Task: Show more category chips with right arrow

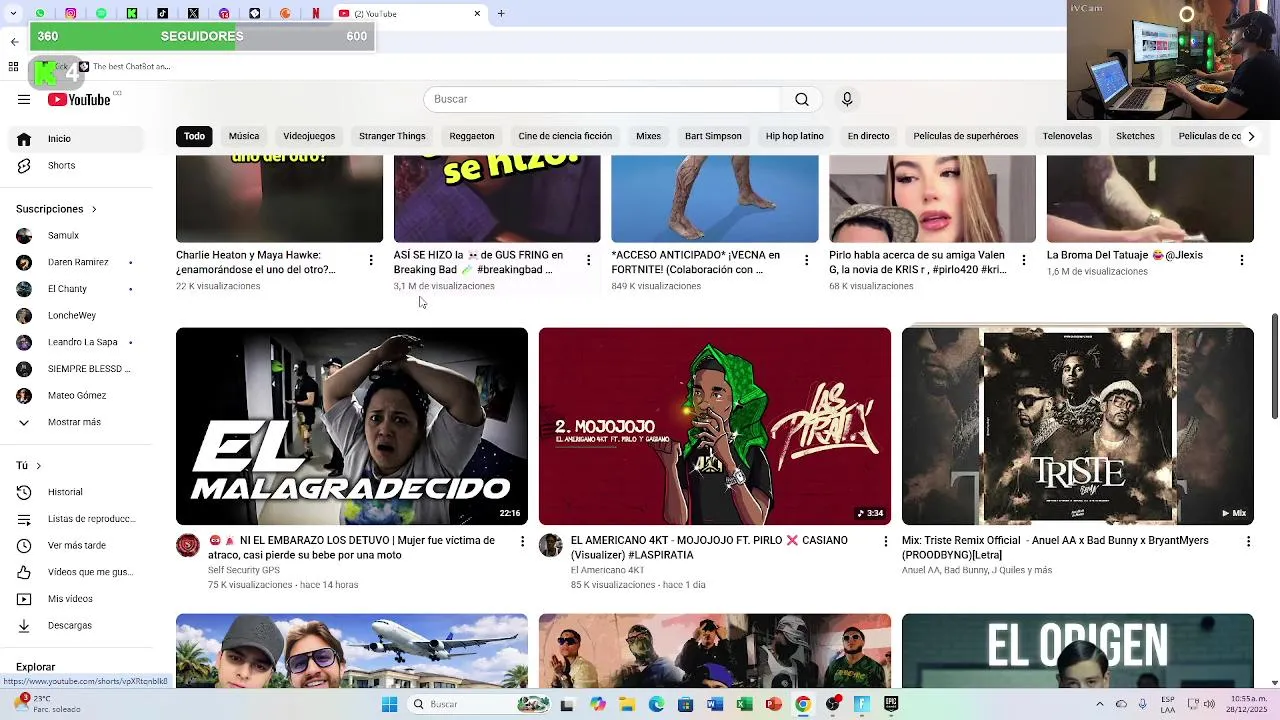Action: [x=1251, y=136]
